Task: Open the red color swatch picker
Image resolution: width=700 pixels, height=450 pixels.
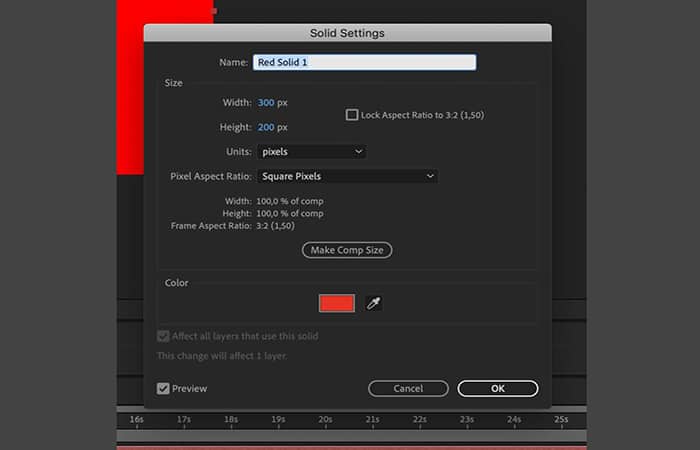Action: [337, 303]
